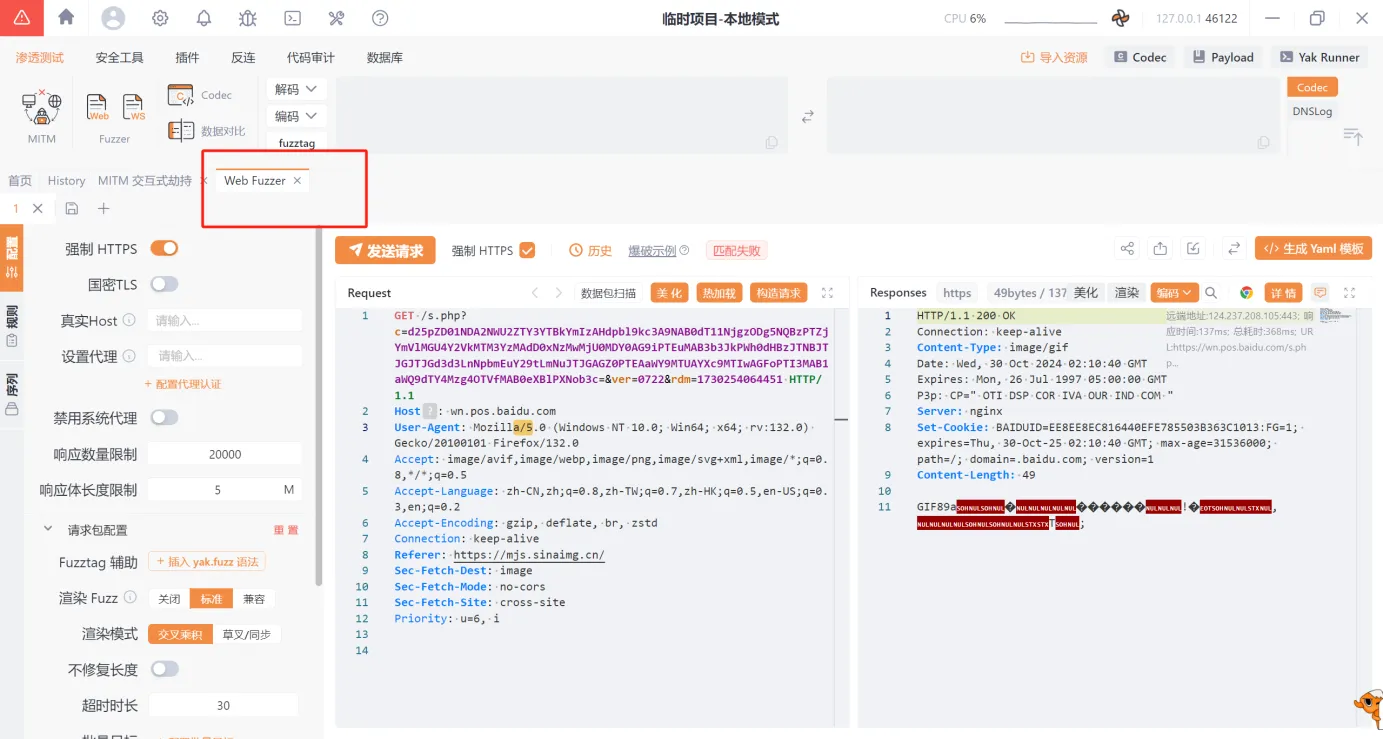Toggle 禁用系统代理 switch

coord(164,417)
